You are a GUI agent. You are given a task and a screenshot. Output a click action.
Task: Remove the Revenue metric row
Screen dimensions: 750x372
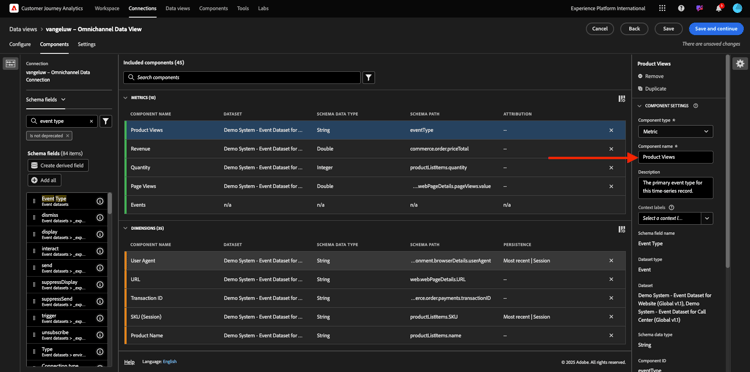pos(611,149)
